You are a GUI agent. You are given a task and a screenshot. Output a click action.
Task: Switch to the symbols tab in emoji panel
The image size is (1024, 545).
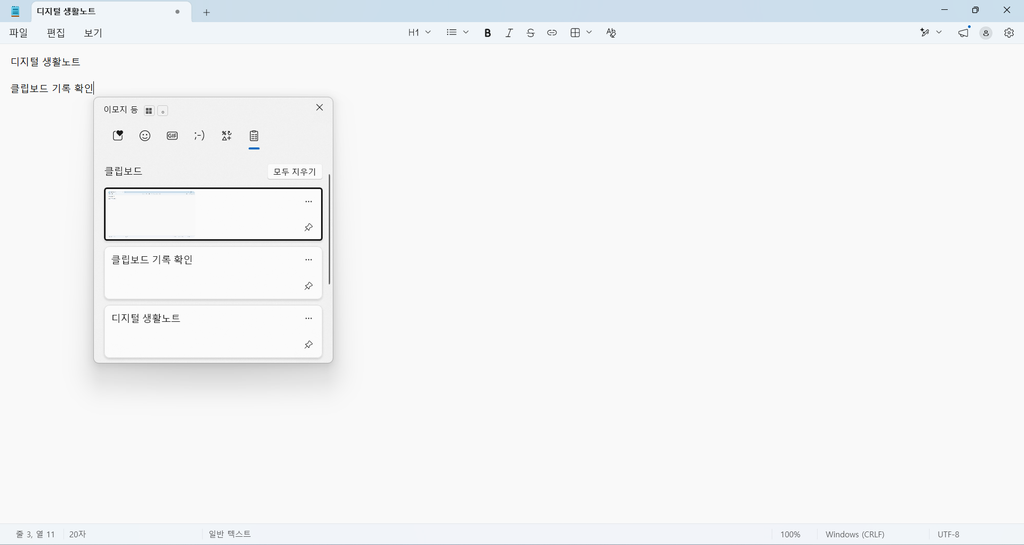[x=227, y=136]
